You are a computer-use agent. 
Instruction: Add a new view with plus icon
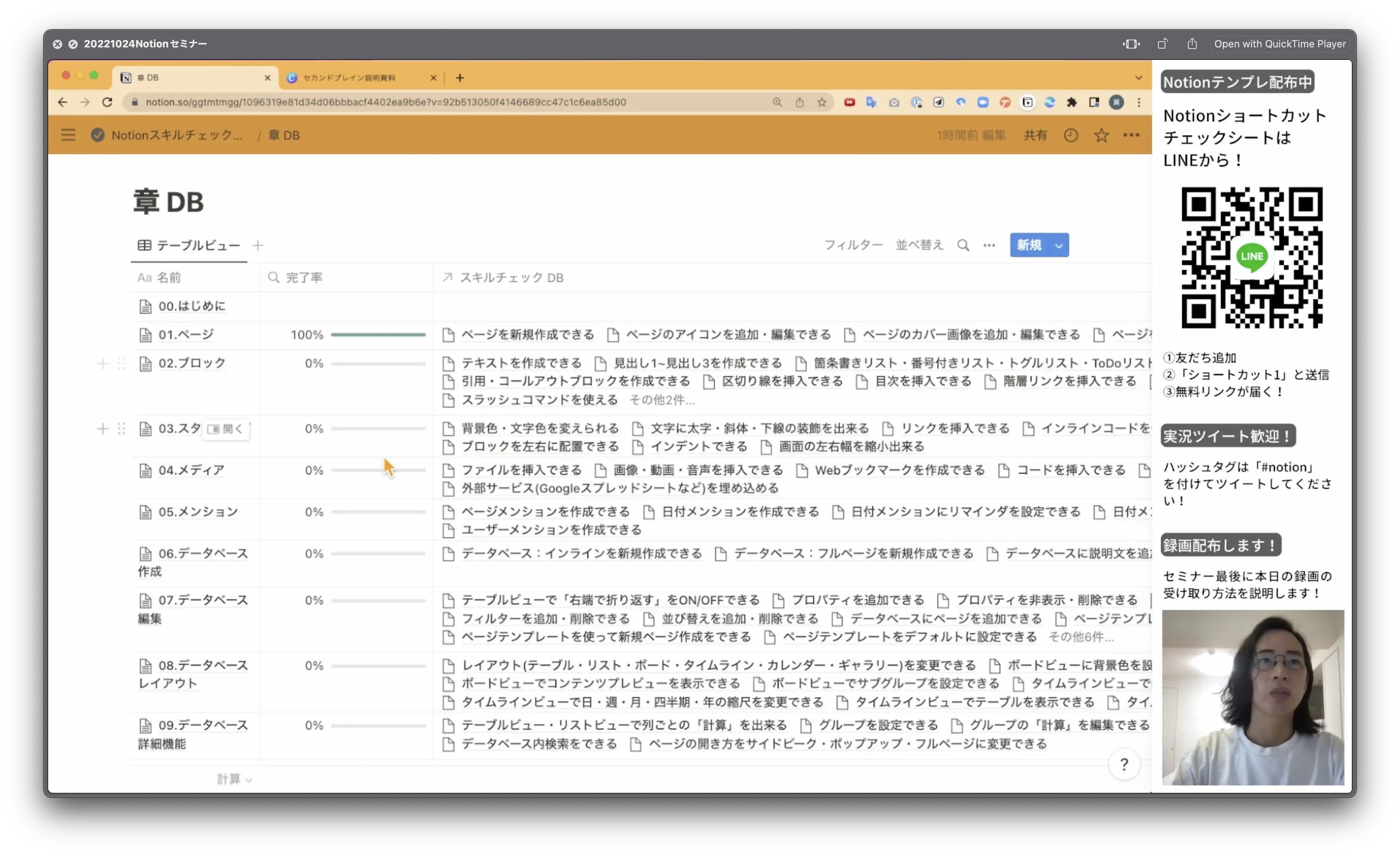click(x=258, y=245)
